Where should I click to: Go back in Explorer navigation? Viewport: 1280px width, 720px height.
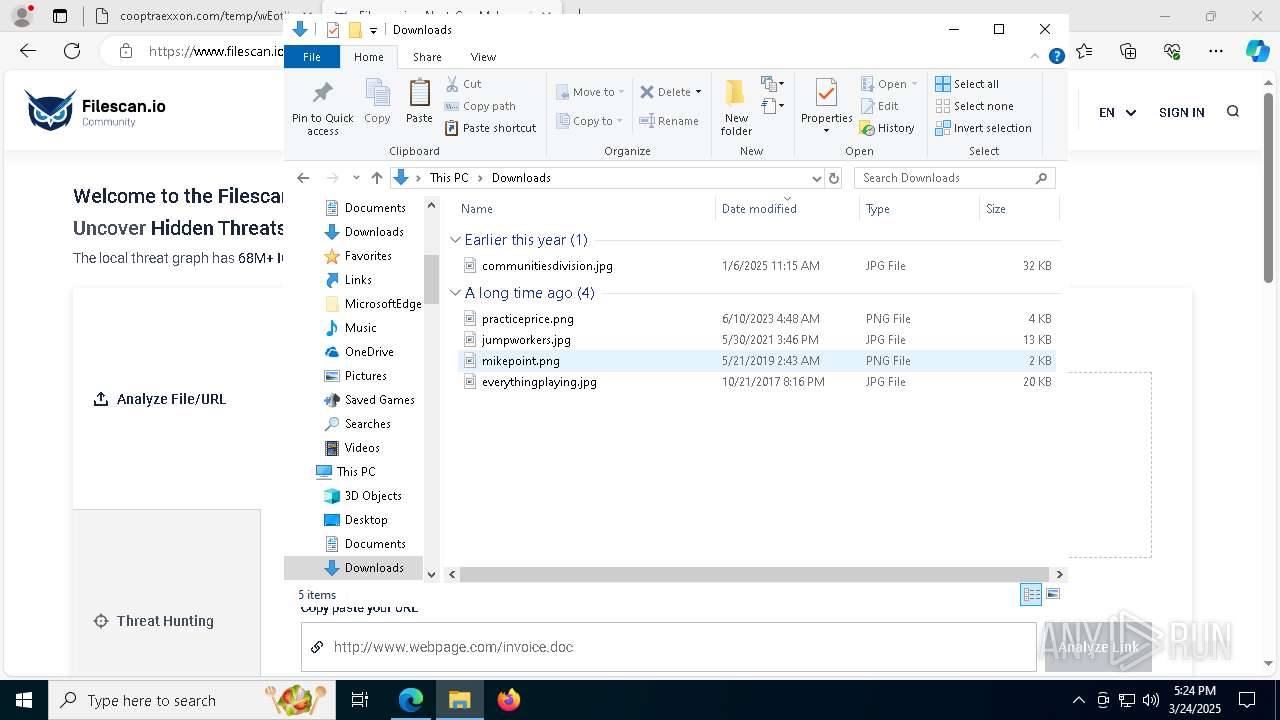303,178
